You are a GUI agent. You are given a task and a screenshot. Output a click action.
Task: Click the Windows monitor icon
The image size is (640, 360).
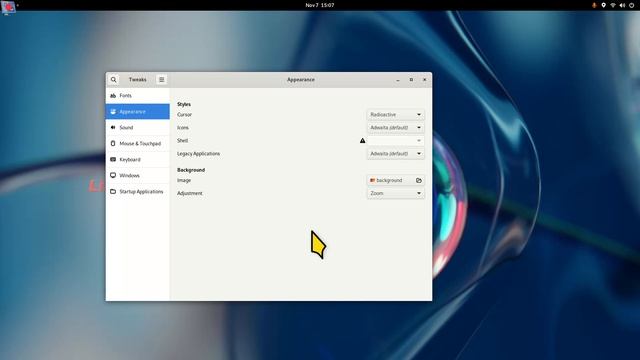113,175
